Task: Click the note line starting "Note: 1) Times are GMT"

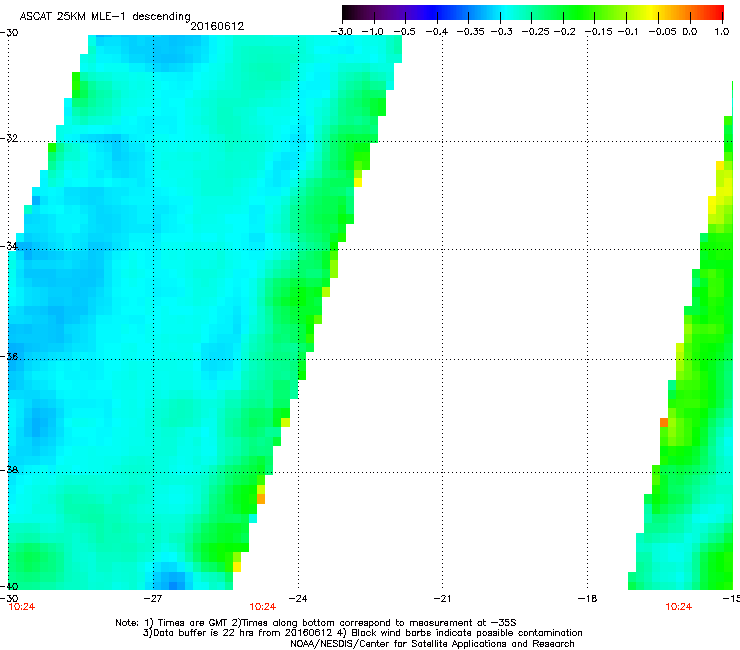Action: pos(316,623)
